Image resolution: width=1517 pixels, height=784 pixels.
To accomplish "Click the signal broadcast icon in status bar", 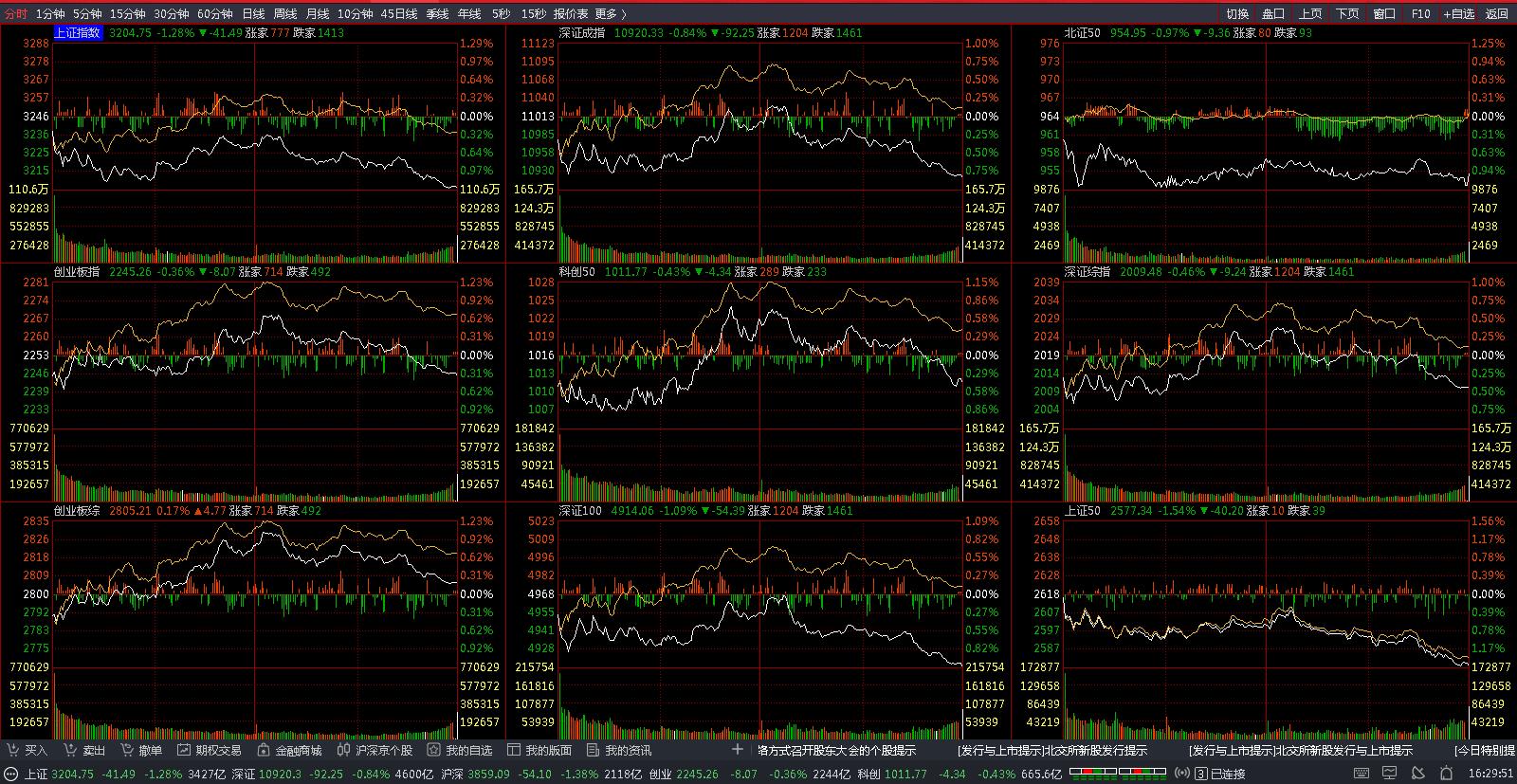I will click(x=1180, y=774).
